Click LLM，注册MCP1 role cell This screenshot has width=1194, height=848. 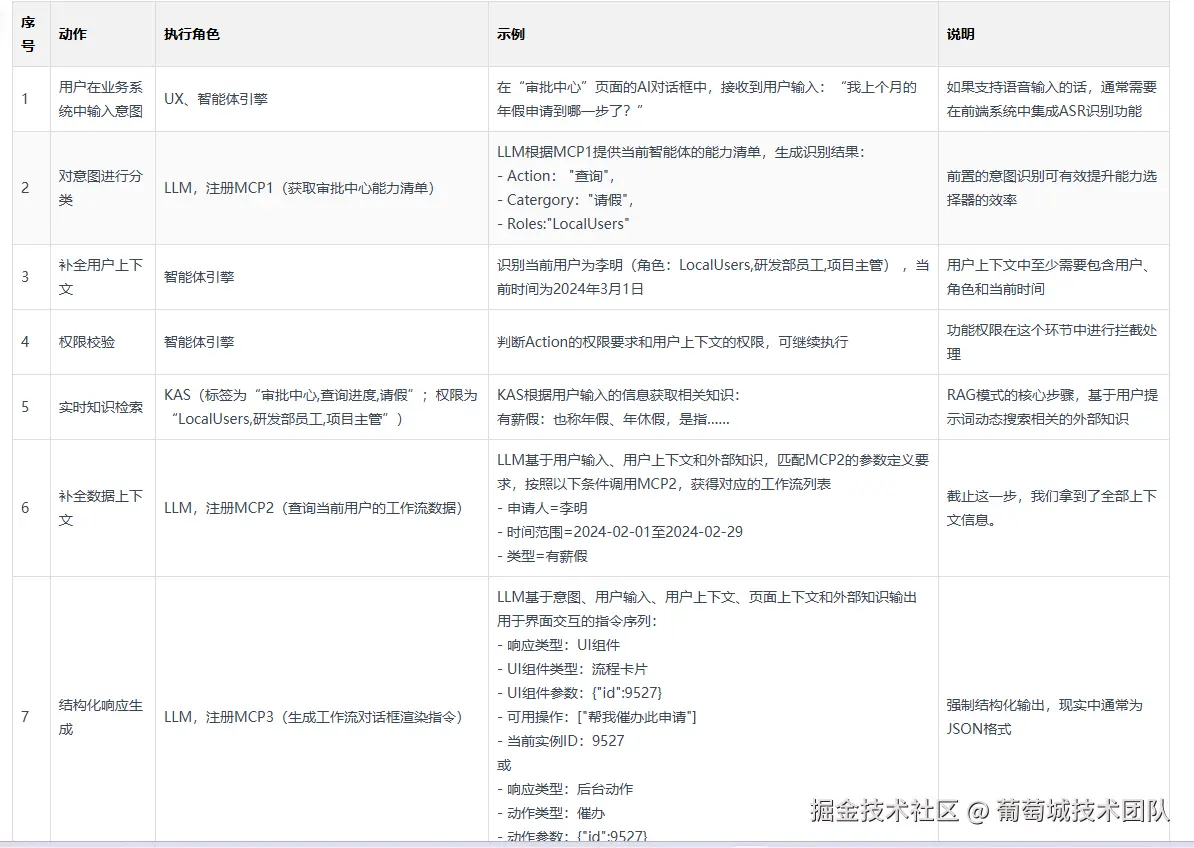[322, 188]
